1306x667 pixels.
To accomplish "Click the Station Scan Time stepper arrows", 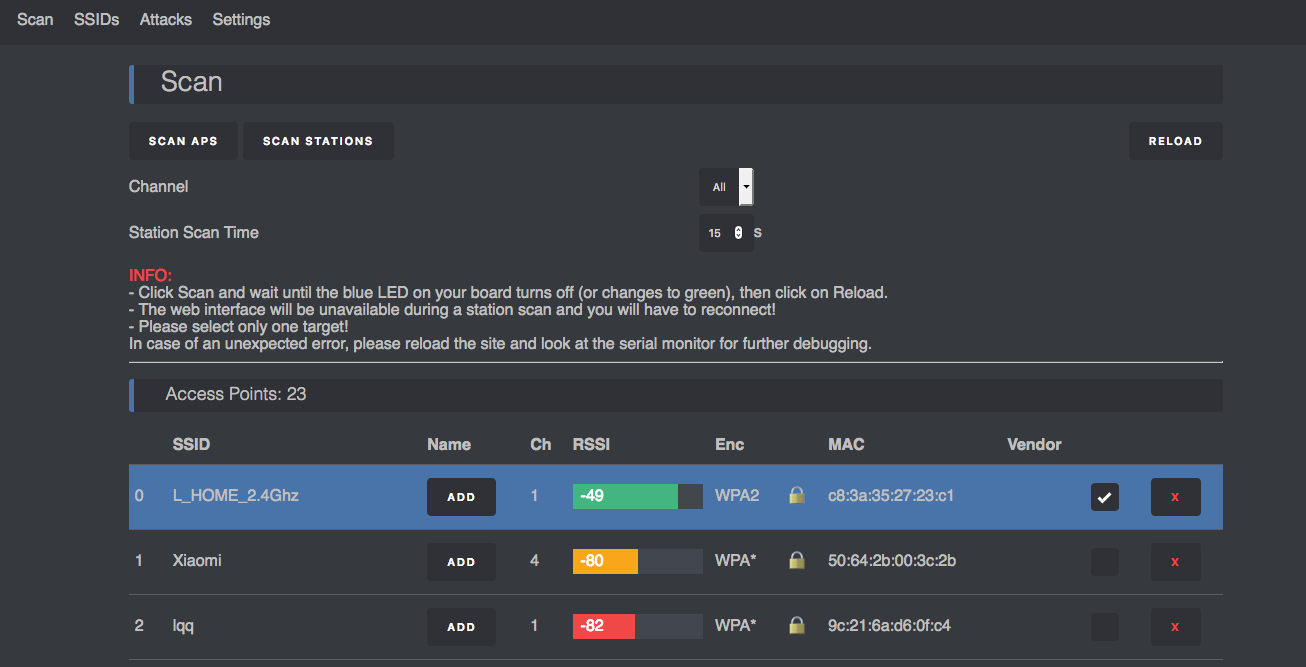I will click(738, 233).
